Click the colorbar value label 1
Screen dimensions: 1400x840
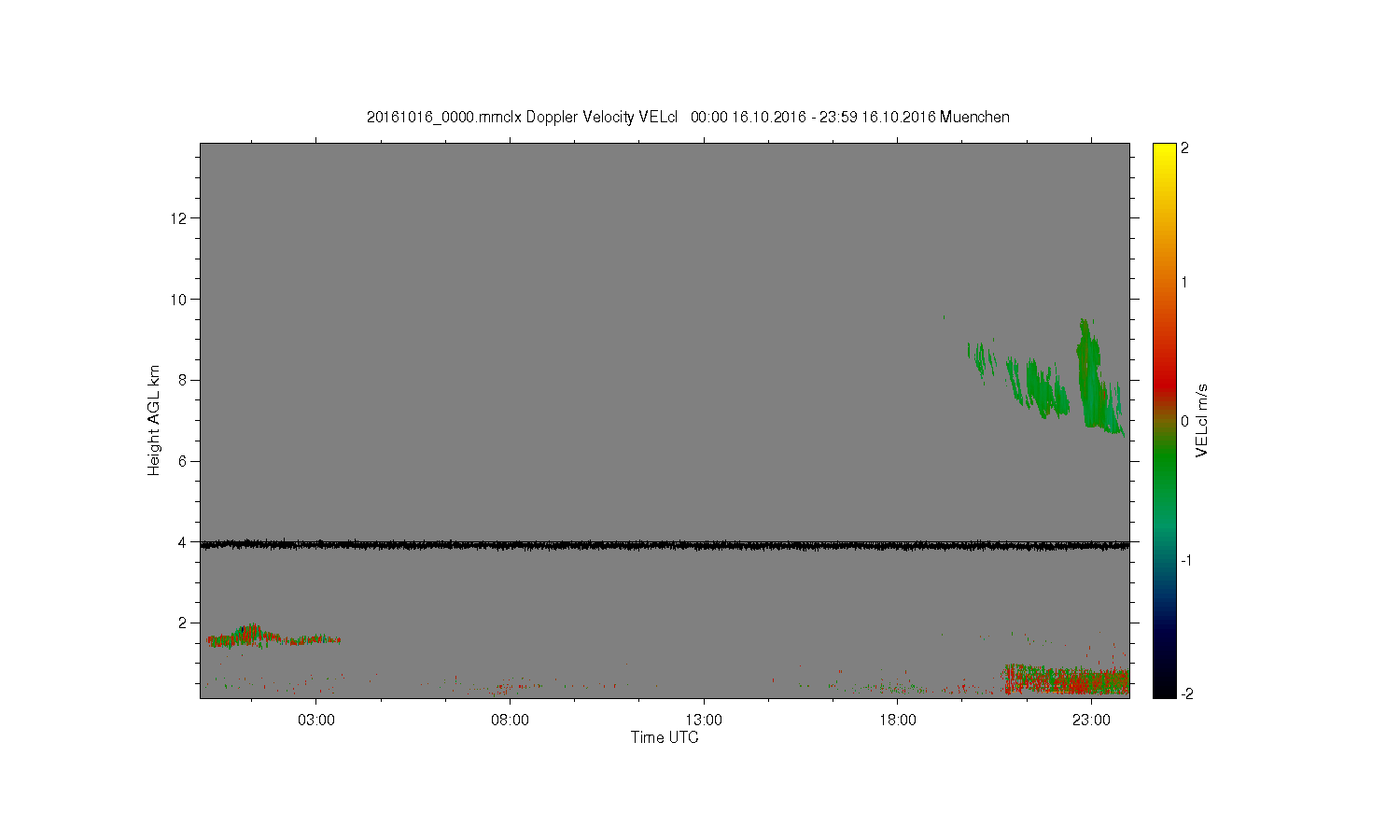click(x=1185, y=282)
